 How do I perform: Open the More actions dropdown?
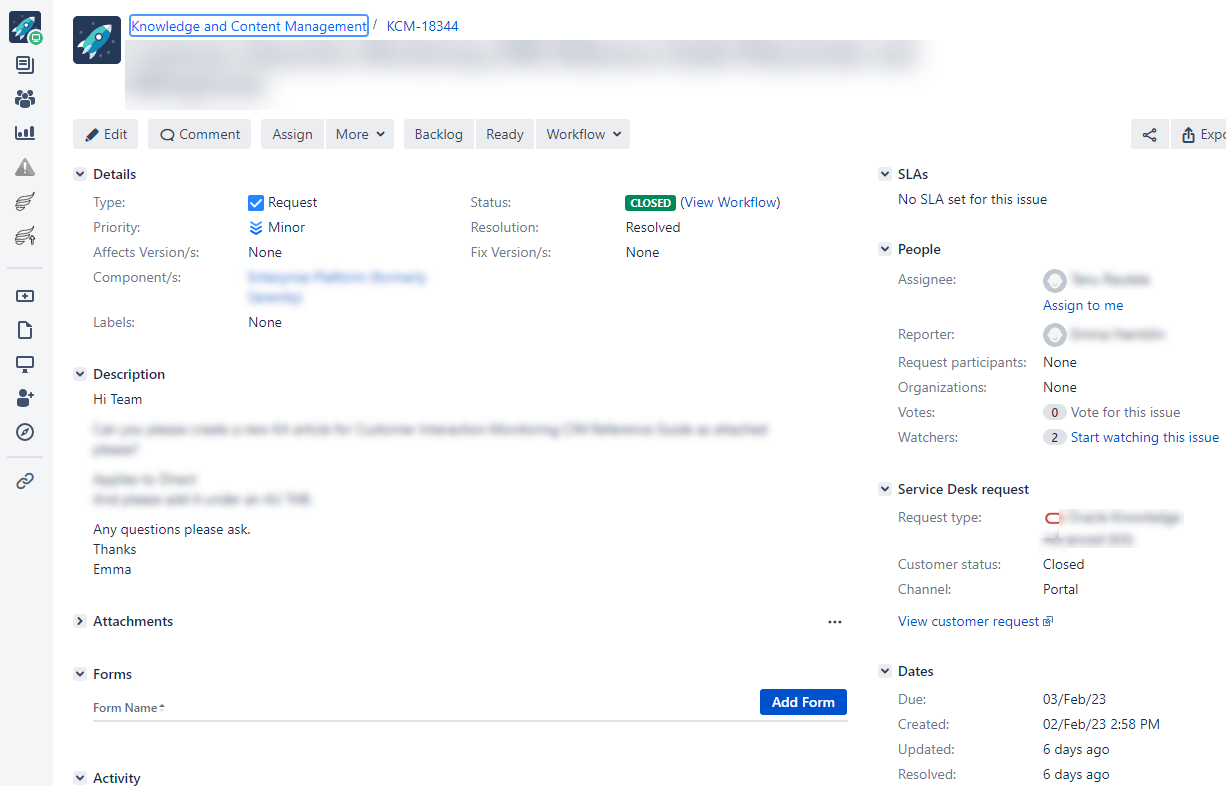pyautogui.click(x=360, y=134)
